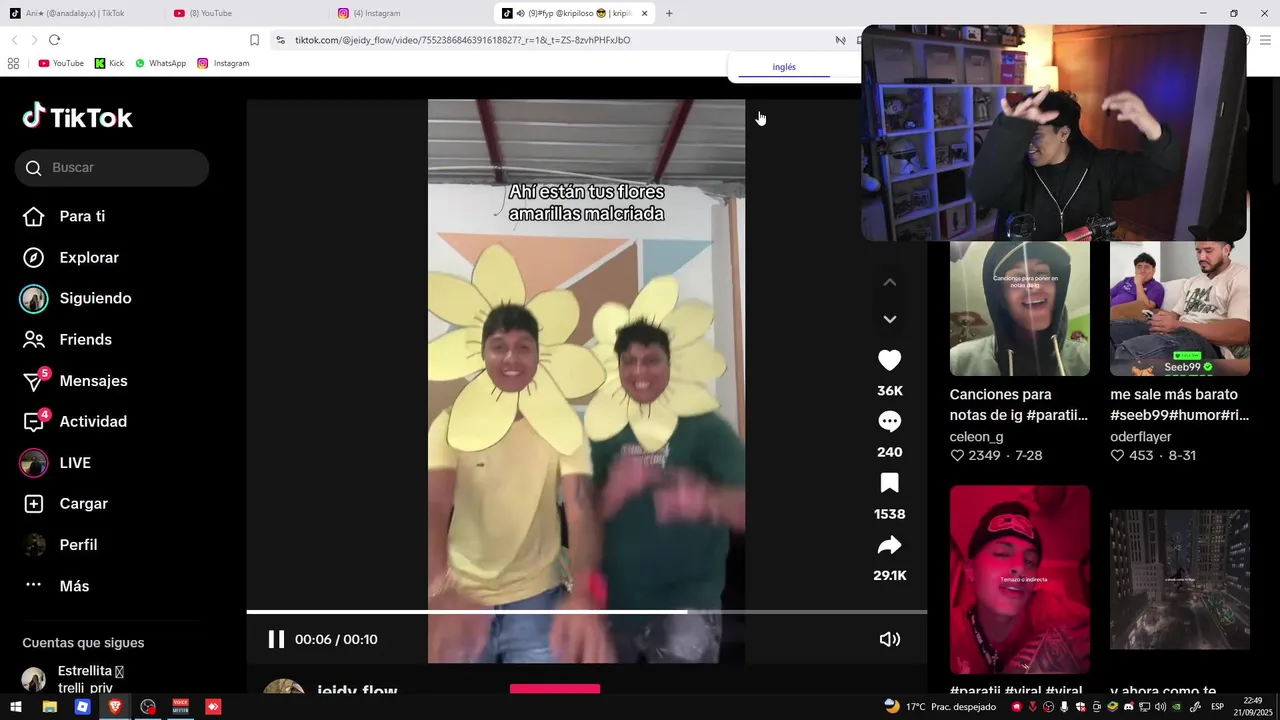Image resolution: width=1280 pixels, height=720 pixels.
Task: Go back in browser history
Action: tap(14, 40)
